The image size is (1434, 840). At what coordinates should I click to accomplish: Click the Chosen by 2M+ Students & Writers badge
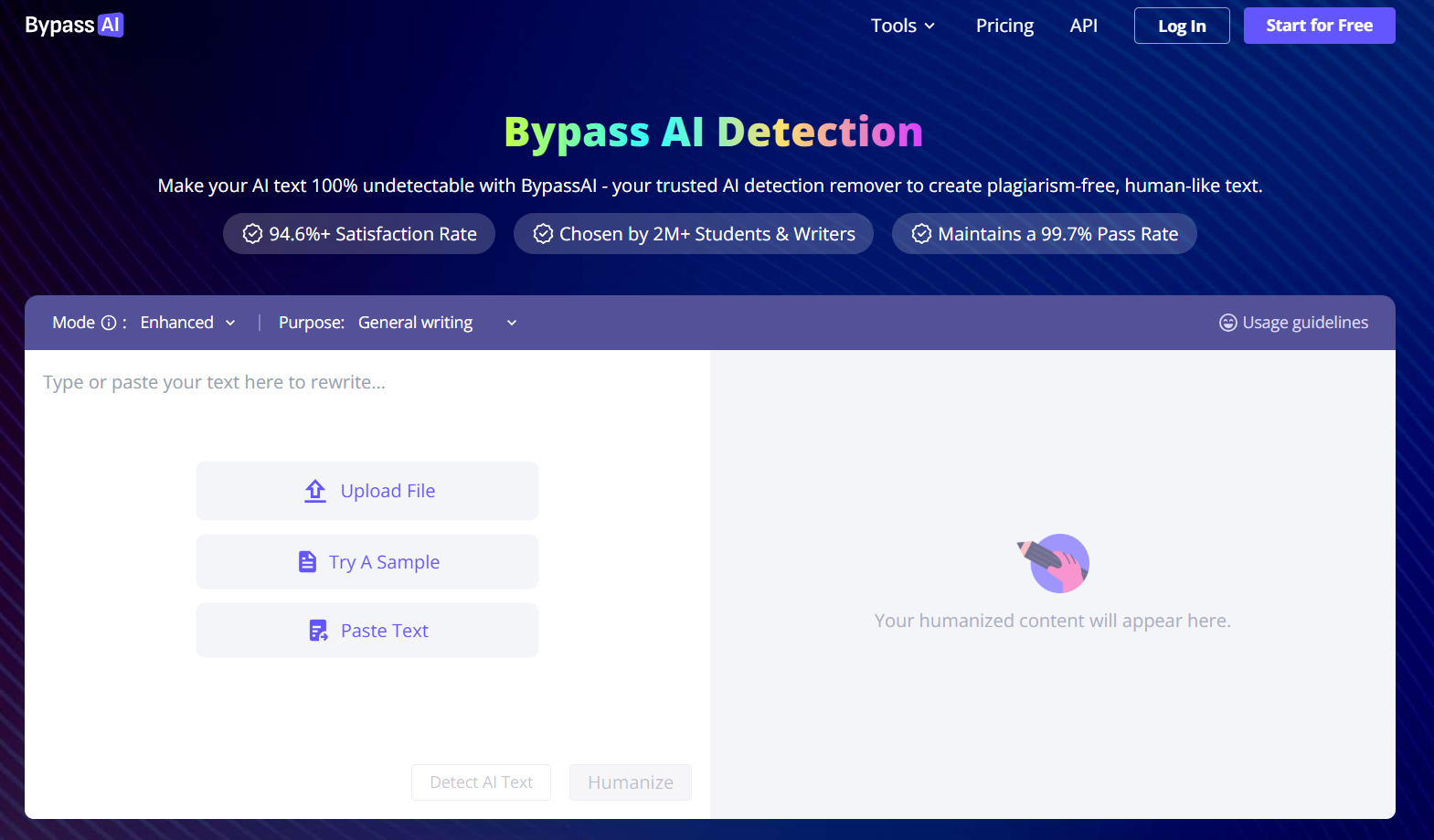[694, 234]
